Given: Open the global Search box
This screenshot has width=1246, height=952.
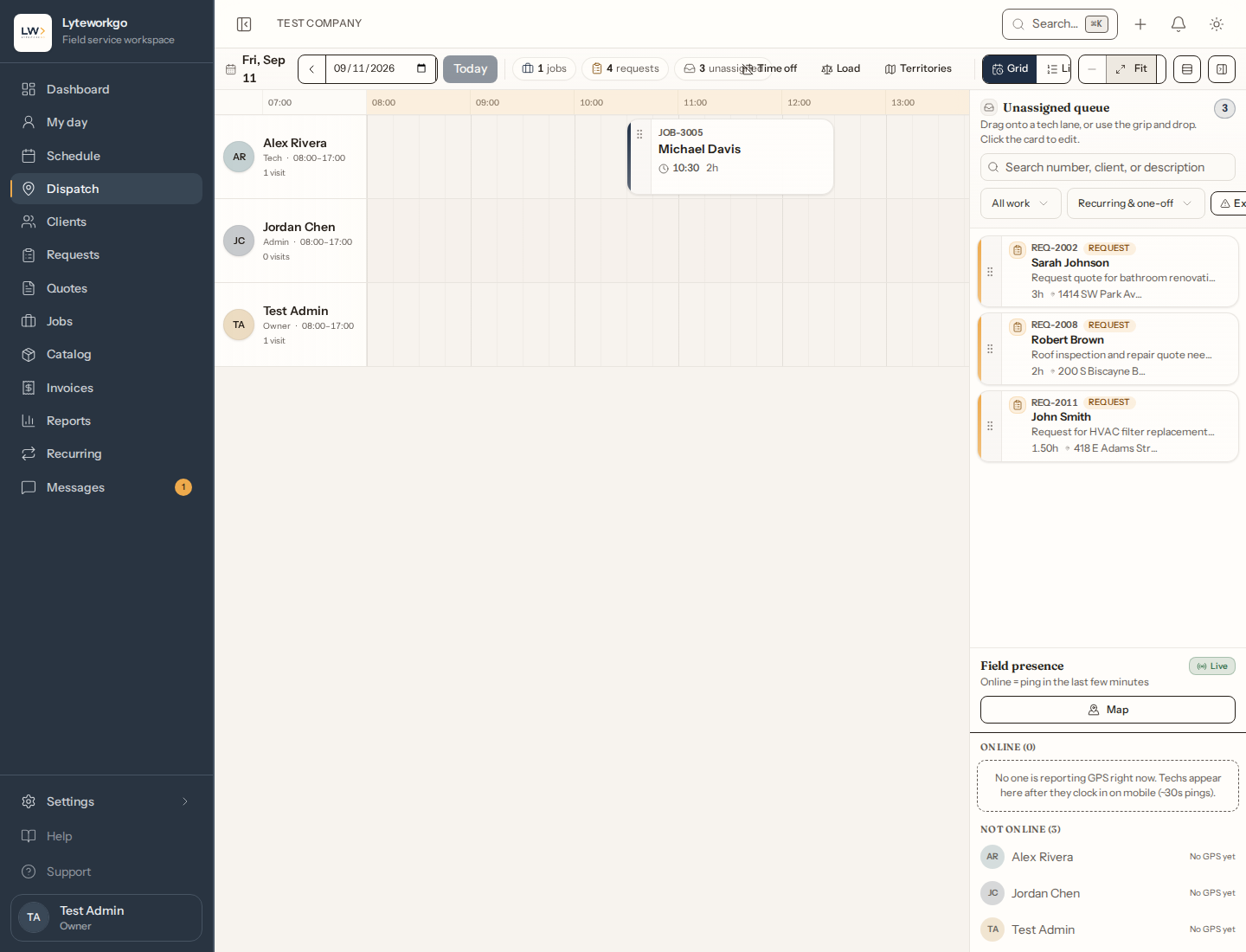Looking at the screenshot, I should (1059, 24).
